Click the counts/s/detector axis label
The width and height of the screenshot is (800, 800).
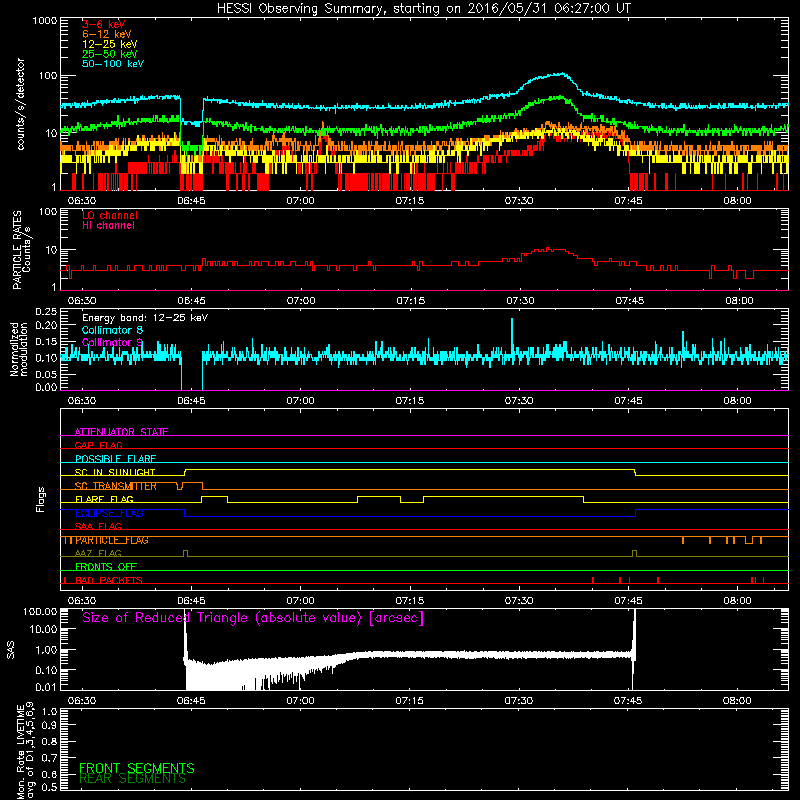21,104
